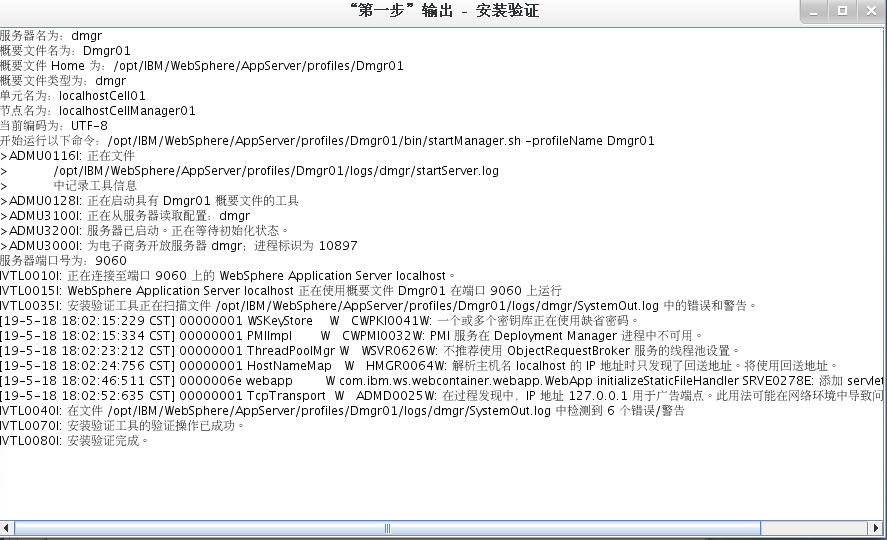This screenshot has height=540, width=887.
Task: Click the webapp SRVE0278E log line
Action: click(x=441, y=381)
